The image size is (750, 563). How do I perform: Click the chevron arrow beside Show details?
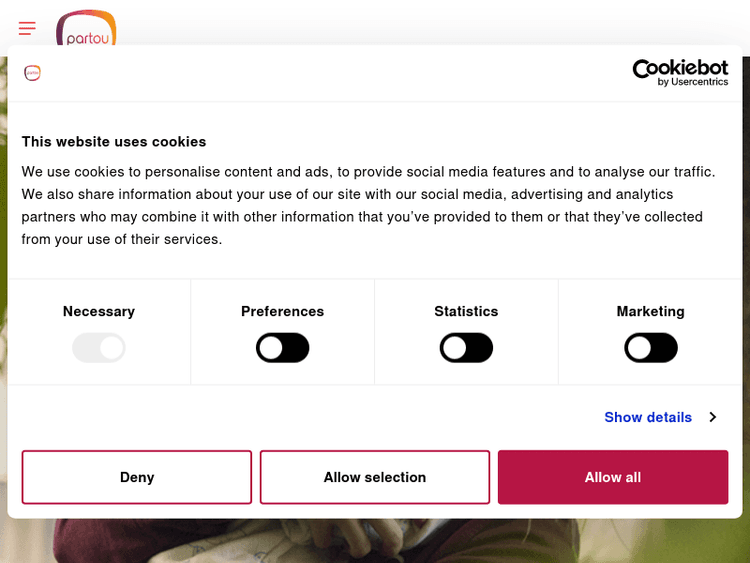click(x=712, y=417)
